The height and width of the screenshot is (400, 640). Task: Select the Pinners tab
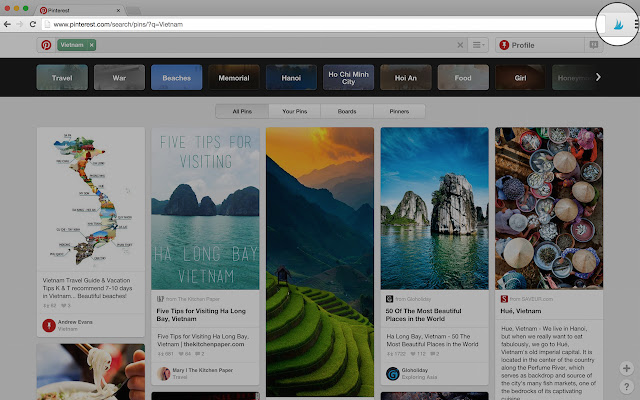tap(399, 111)
